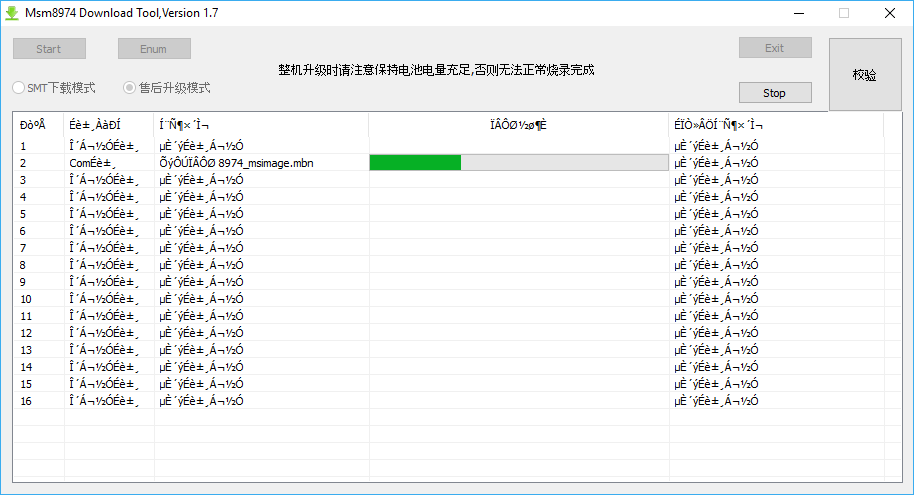Click the ÏÂÔØ½ø¶È progress column header
Viewport: 914px width, 495px height.
click(x=519, y=125)
